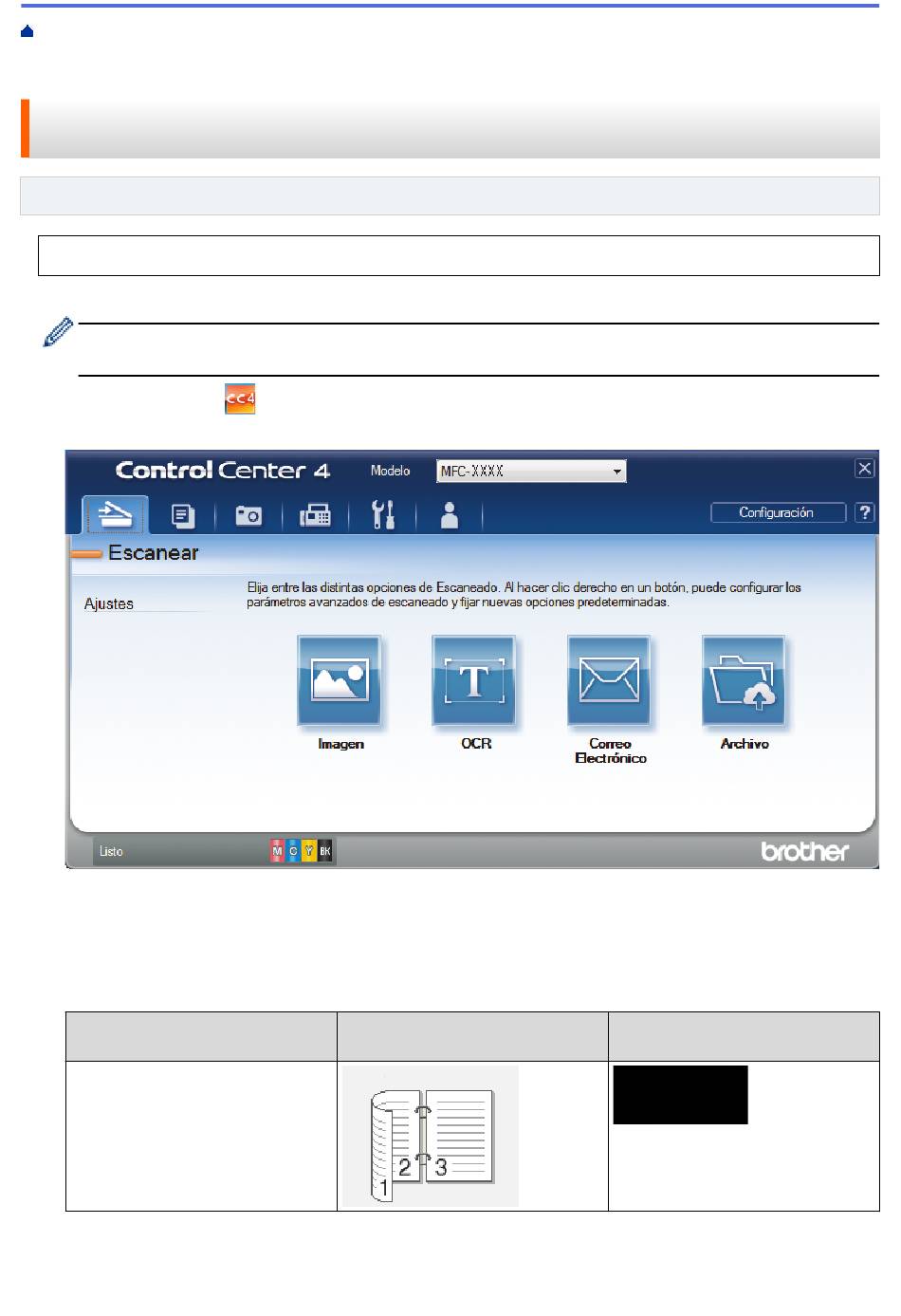This screenshot has width=901, height=1316.
Task: Open the question mark help button
Action: tap(864, 512)
